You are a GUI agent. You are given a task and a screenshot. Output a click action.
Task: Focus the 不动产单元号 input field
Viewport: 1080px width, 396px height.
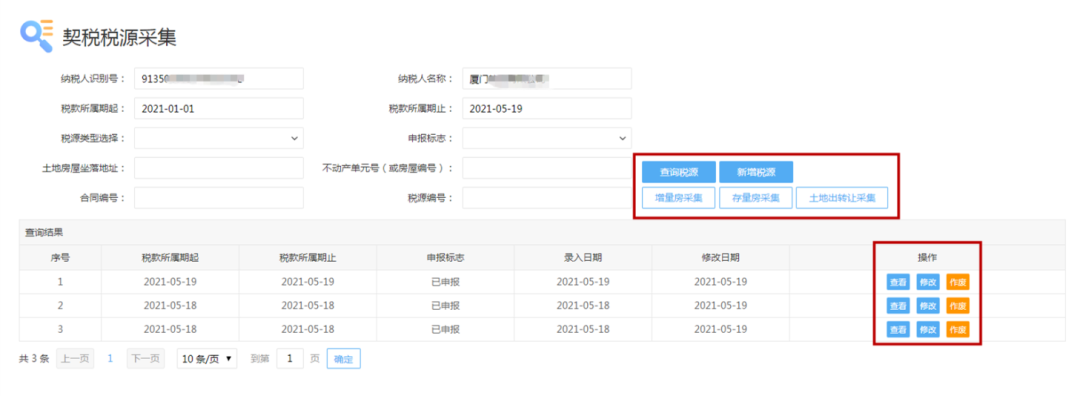point(547,168)
